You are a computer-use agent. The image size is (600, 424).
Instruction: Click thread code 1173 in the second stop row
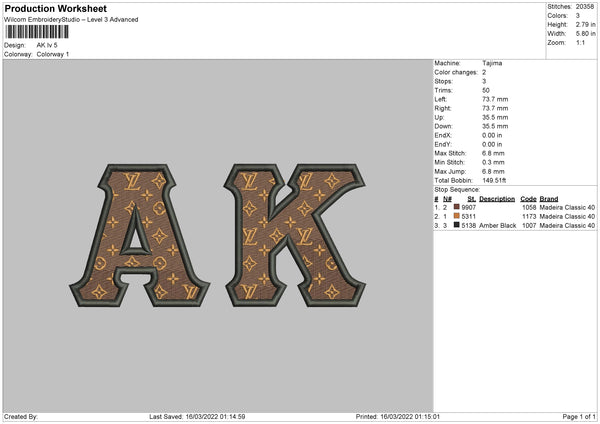point(529,217)
